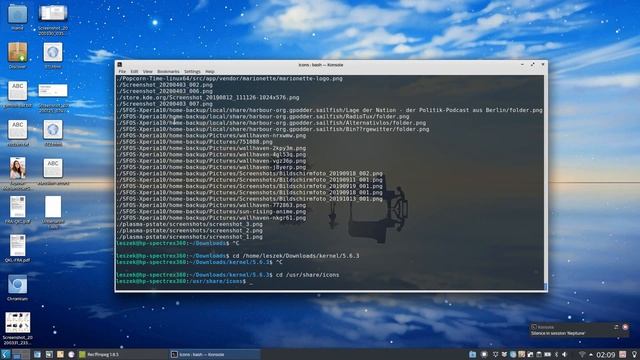Open the bottom Screenshot thumbnail on desktop

18,328
